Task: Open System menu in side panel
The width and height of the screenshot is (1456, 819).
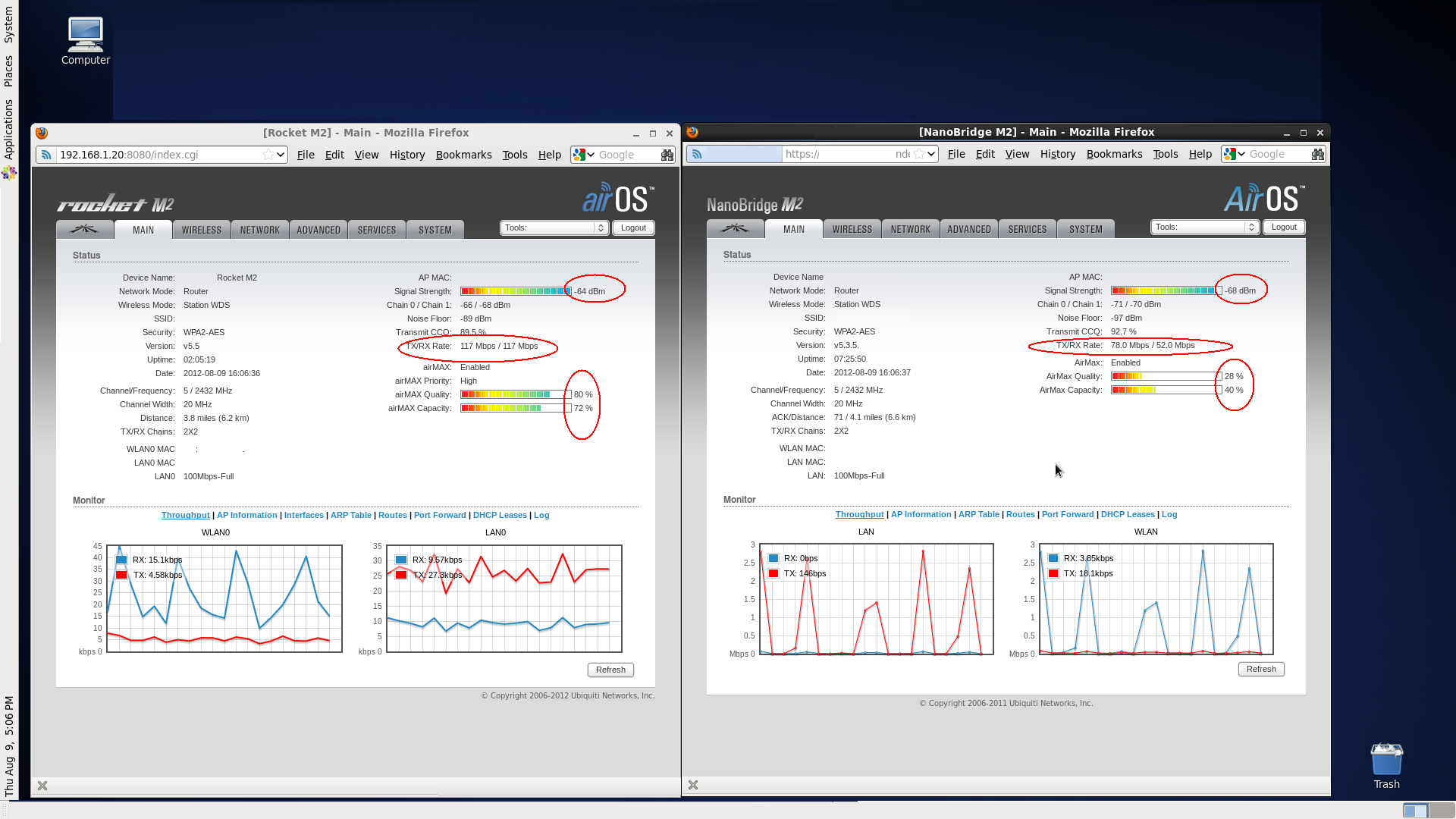Action: click(8, 25)
